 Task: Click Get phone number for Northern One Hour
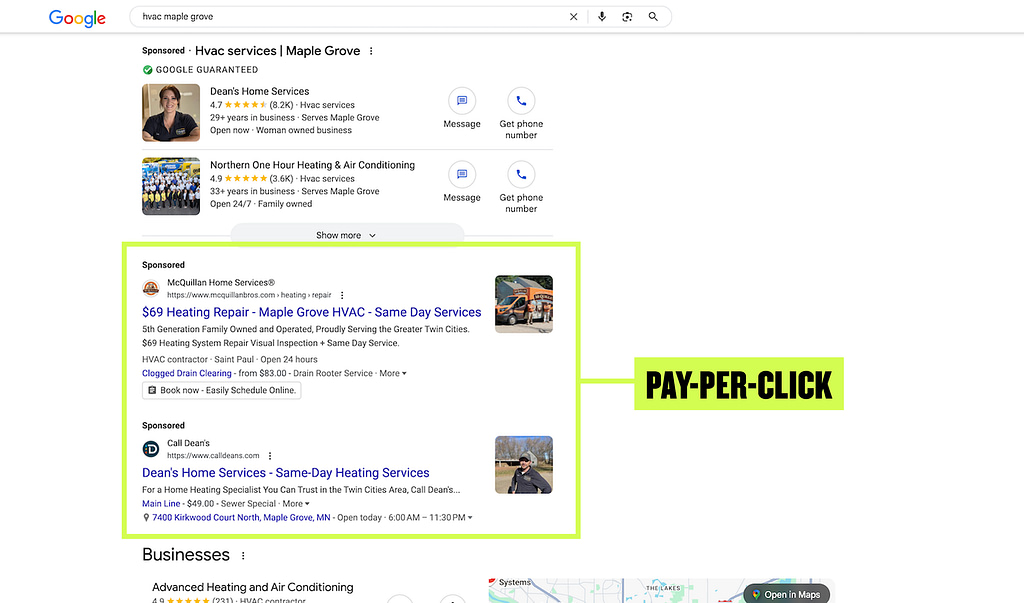pos(520,174)
